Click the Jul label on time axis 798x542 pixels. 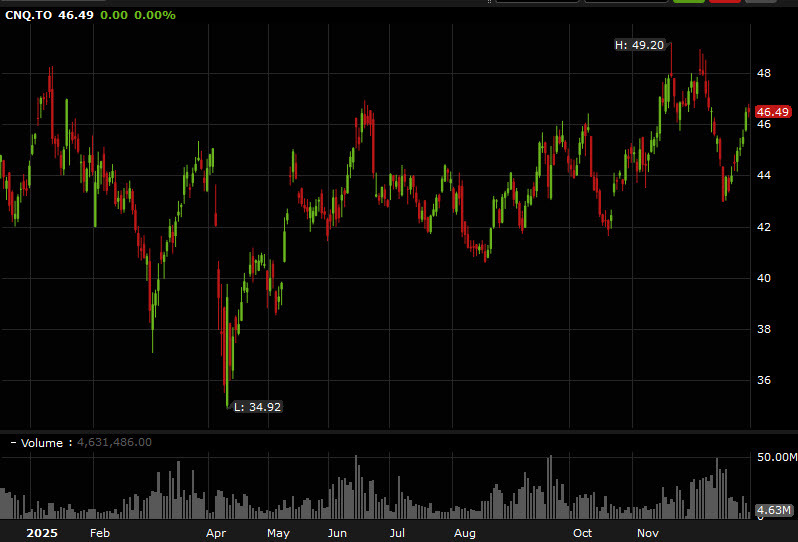[397, 533]
